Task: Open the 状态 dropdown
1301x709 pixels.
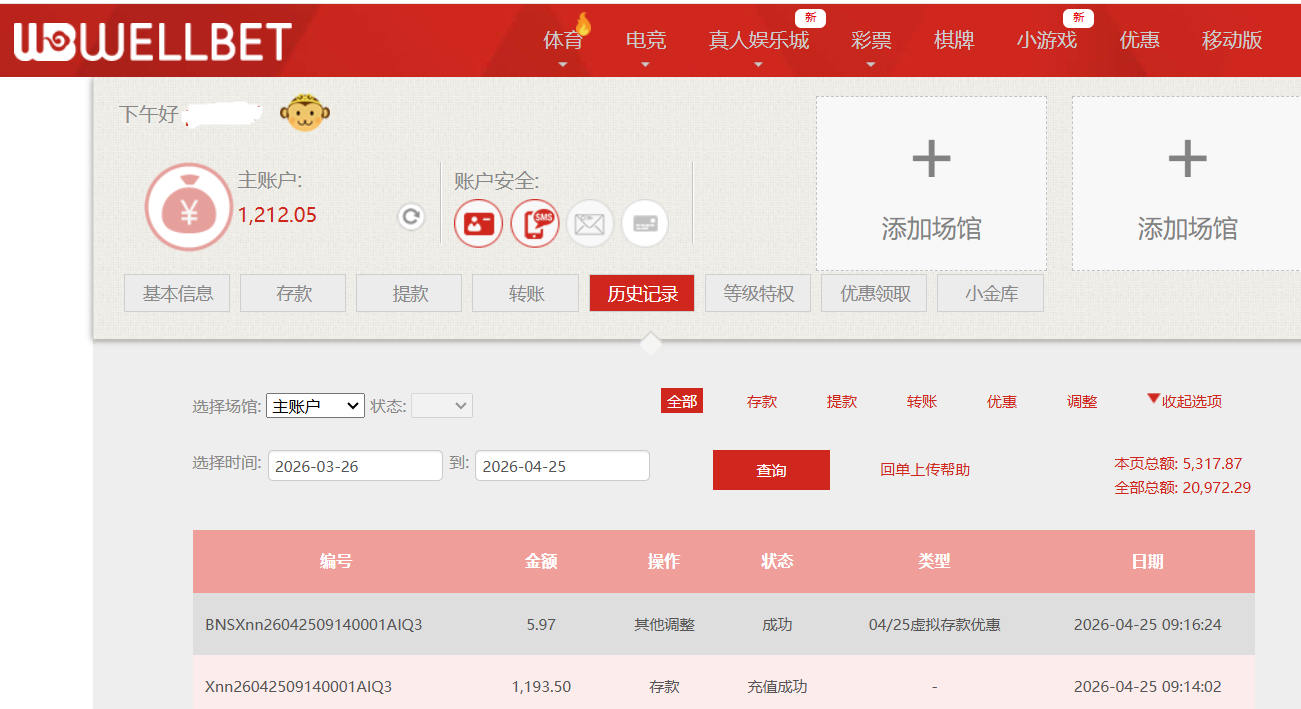Action: pyautogui.click(x=442, y=406)
